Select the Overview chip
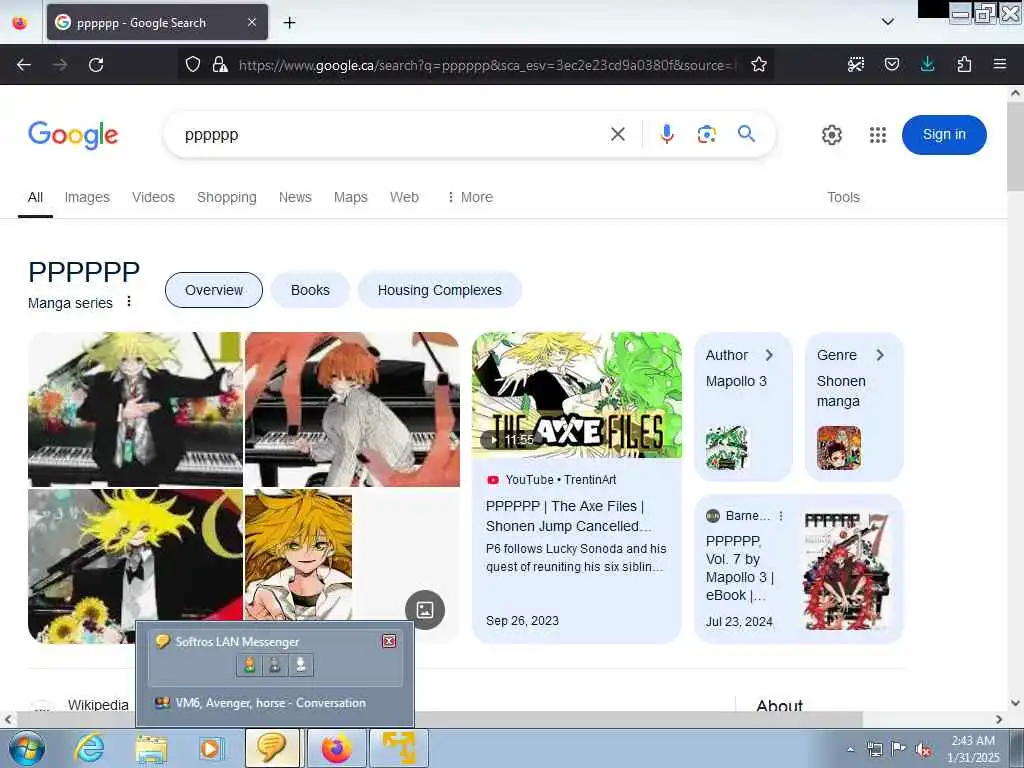1024x768 pixels. [x=214, y=290]
